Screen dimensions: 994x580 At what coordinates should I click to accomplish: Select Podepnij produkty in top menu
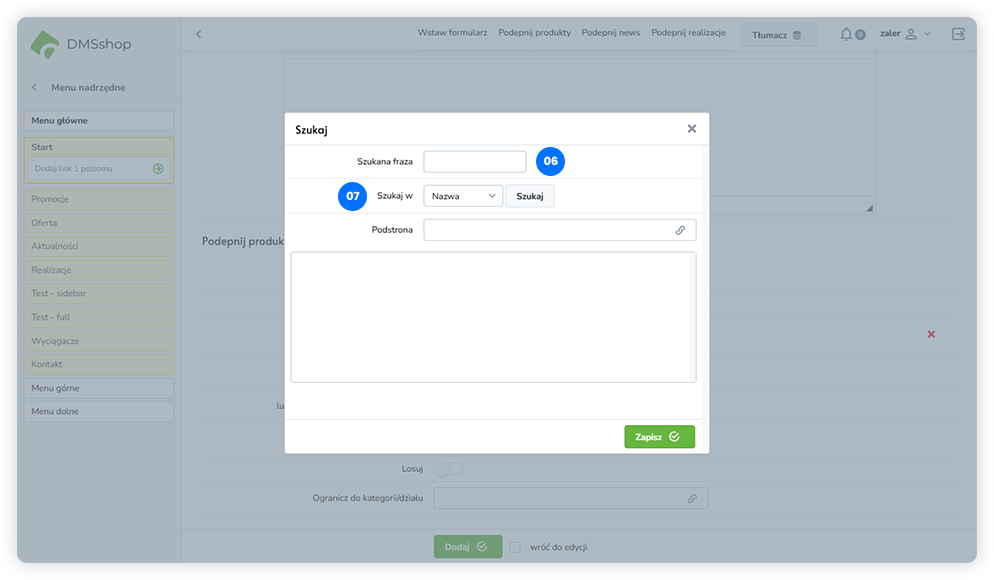tap(534, 33)
